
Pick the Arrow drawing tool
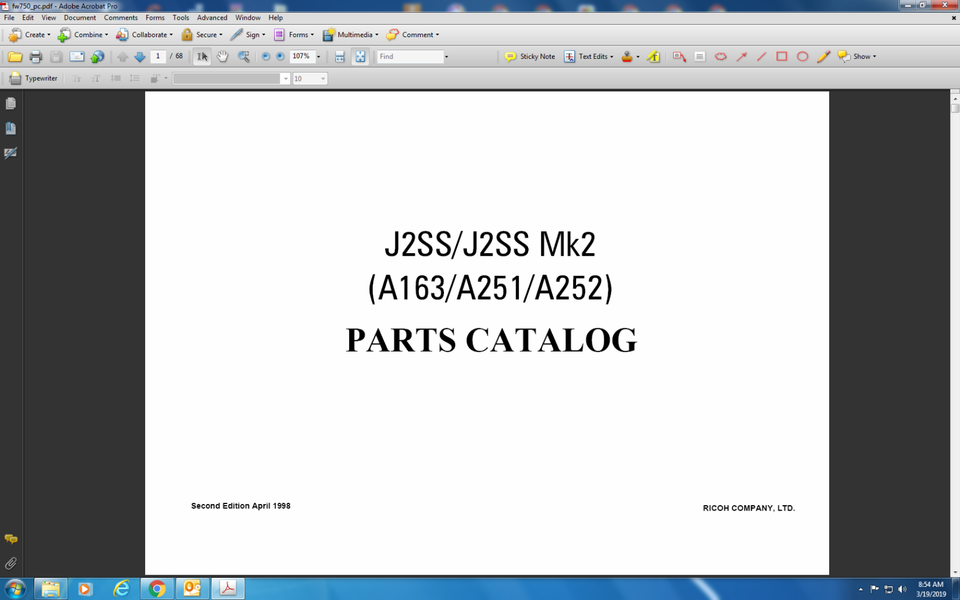741,57
